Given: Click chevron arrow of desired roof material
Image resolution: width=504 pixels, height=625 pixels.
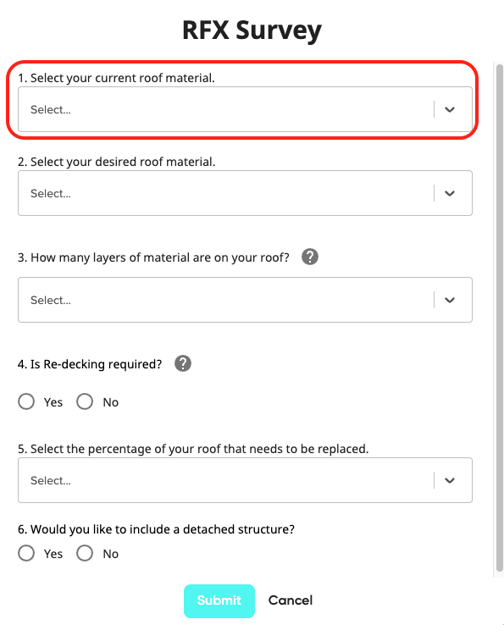Looking at the screenshot, I should click(450, 193).
